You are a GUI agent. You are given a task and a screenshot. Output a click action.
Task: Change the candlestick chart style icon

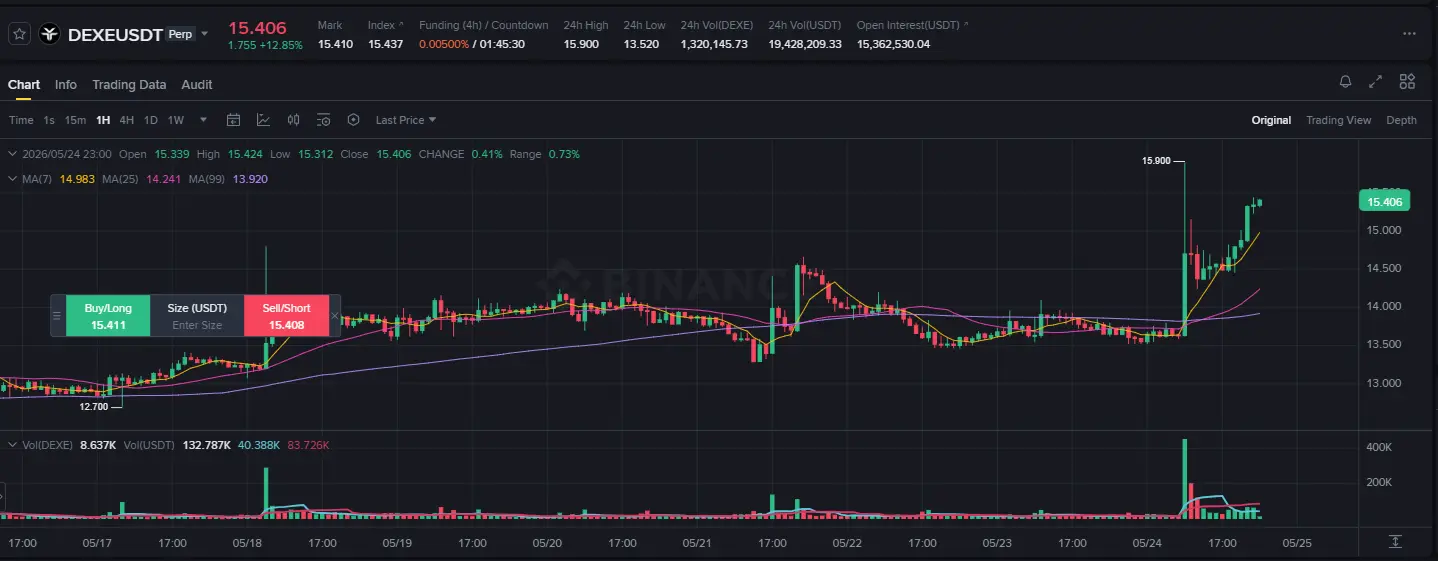293,120
